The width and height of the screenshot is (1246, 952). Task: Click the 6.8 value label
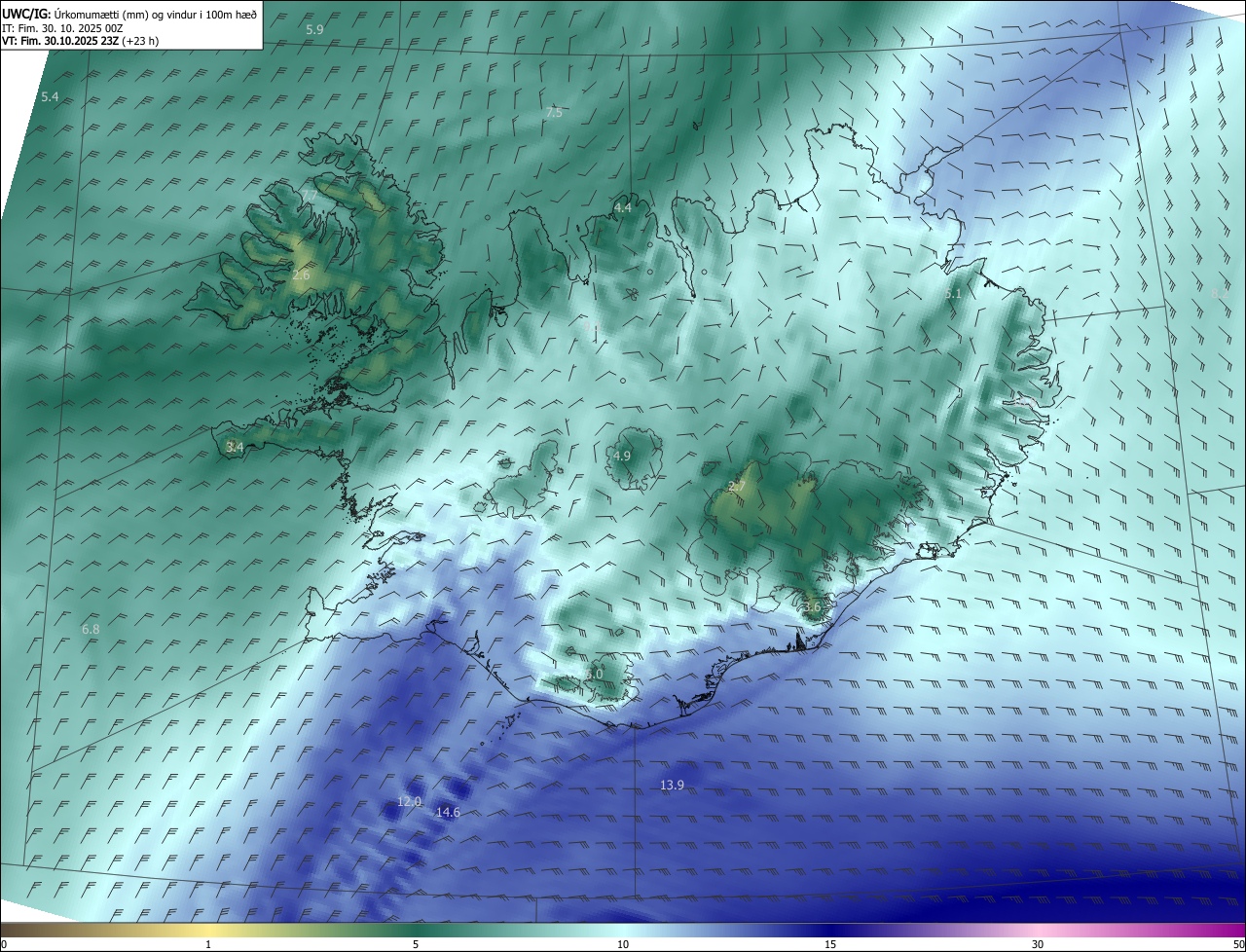click(x=91, y=630)
